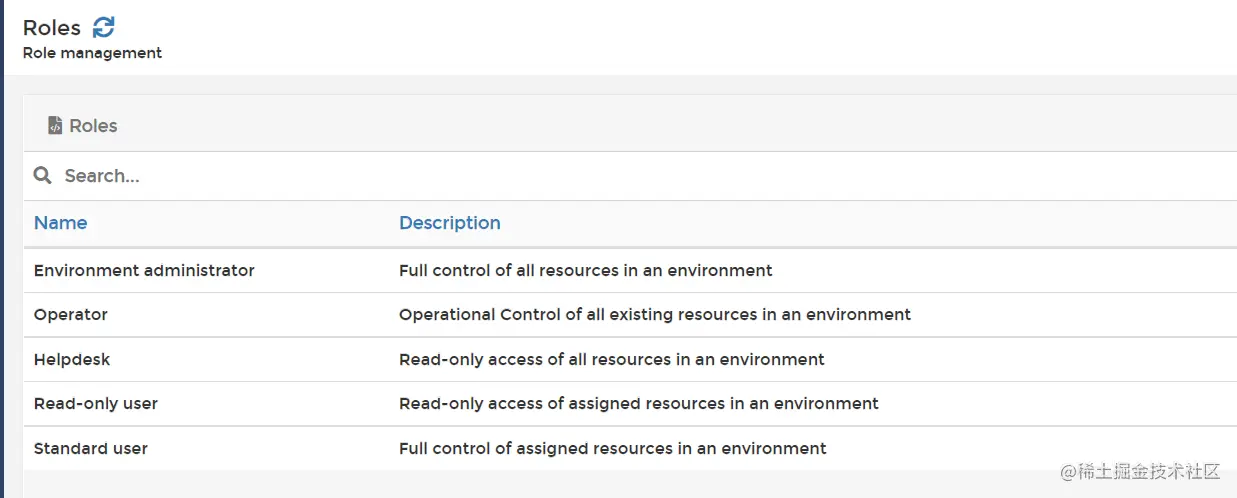The image size is (1237, 498).
Task: Click the Read-only user description text
Action: click(638, 403)
